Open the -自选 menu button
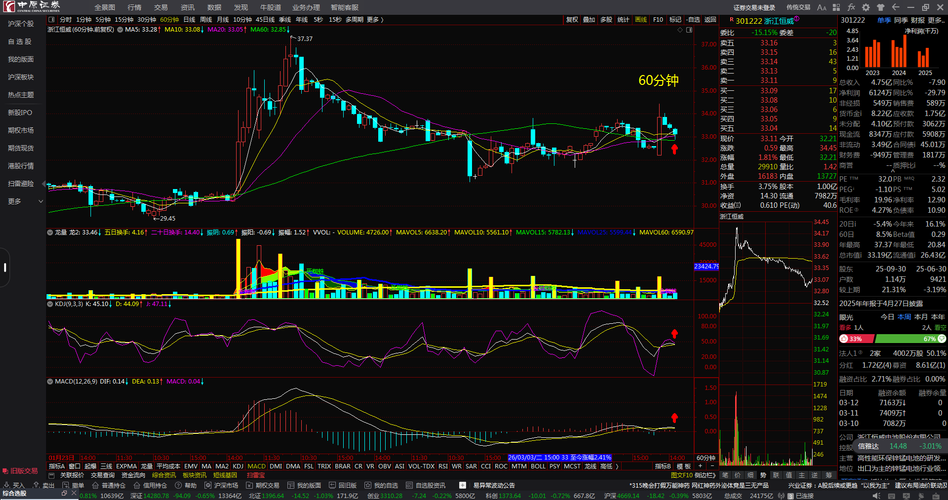 point(693,19)
